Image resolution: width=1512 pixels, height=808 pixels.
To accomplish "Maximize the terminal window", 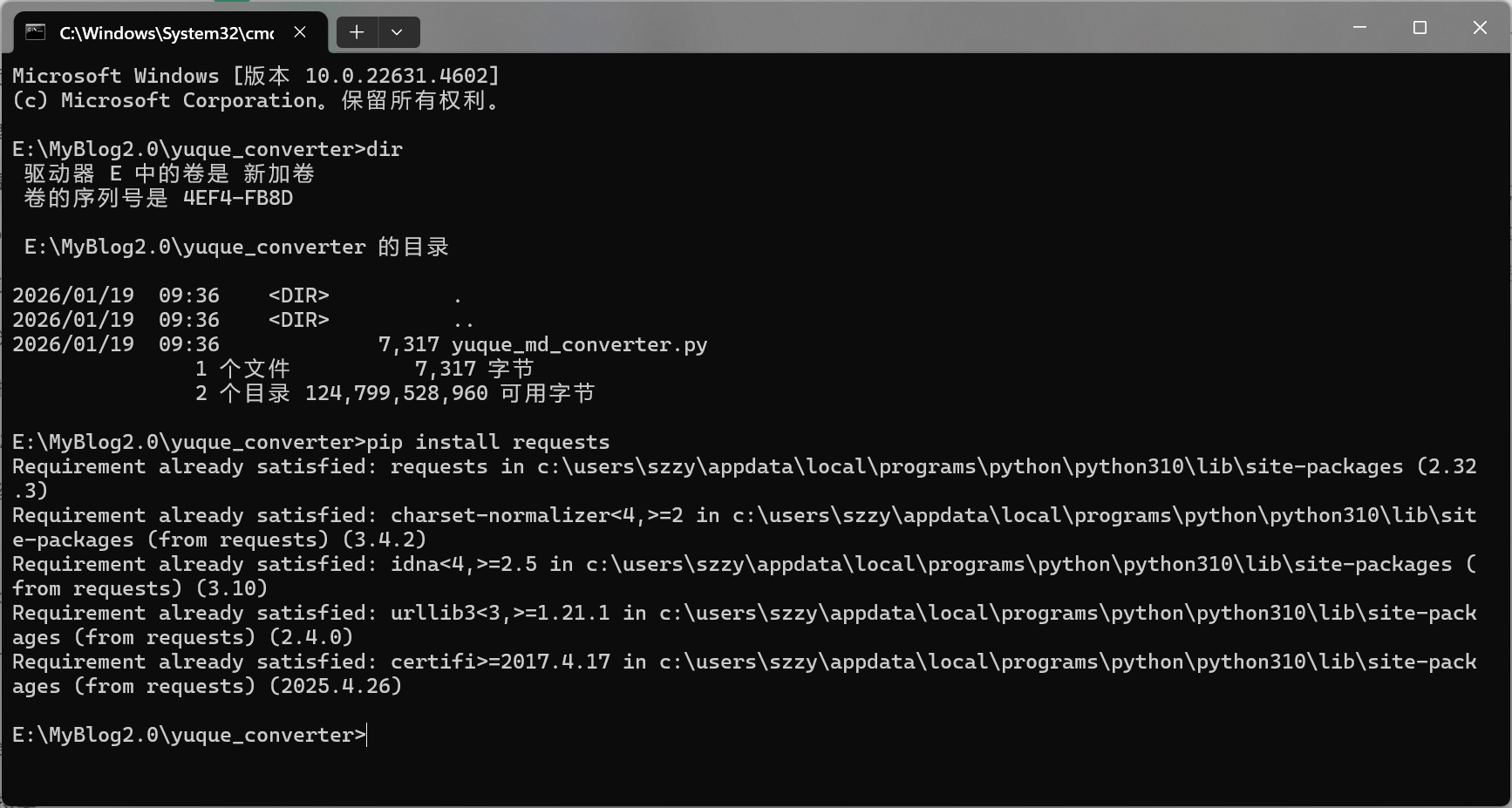I will pos(1420,28).
